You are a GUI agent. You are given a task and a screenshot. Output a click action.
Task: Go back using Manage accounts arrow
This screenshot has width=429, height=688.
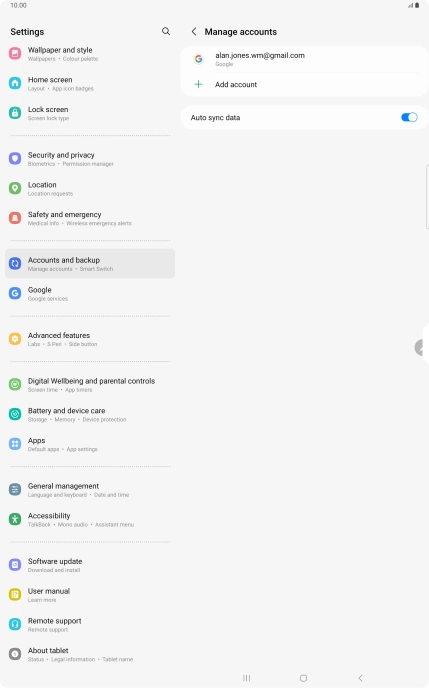(194, 32)
